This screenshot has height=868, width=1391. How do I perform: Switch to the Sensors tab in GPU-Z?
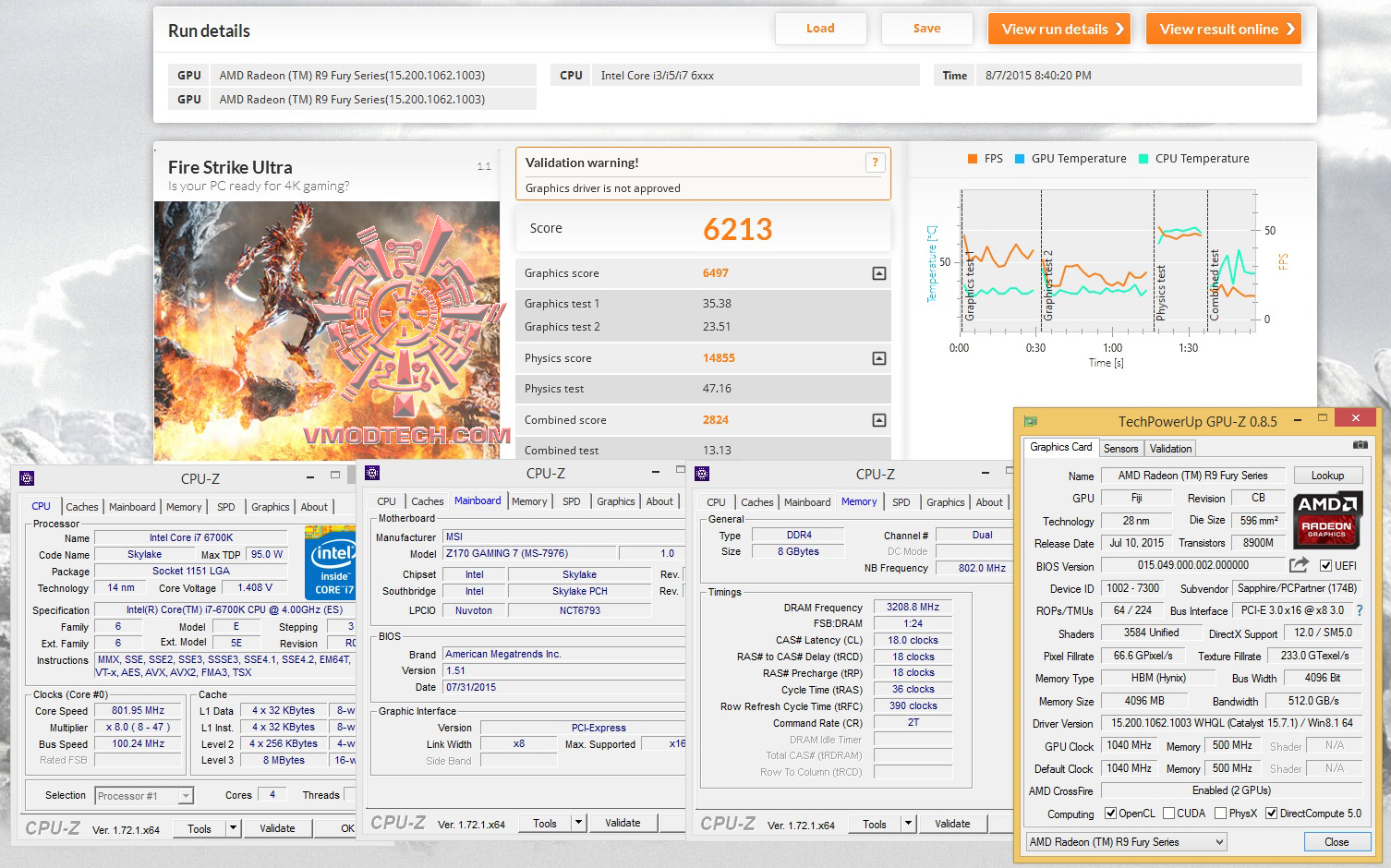1120,449
